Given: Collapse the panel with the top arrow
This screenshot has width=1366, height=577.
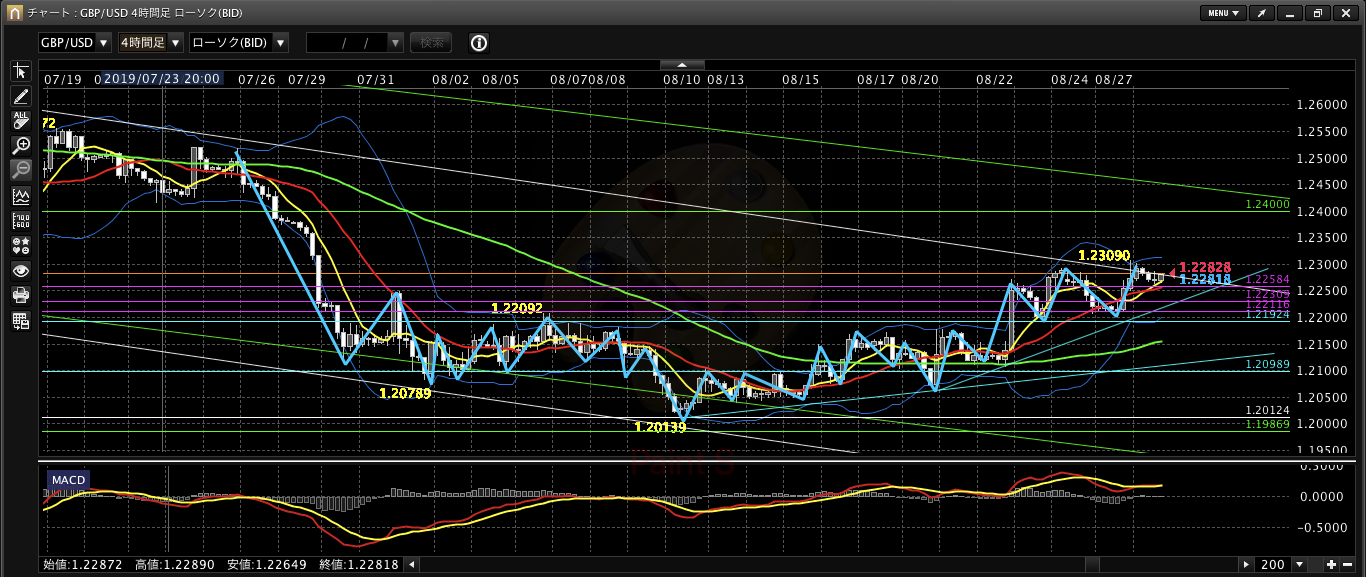Looking at the screenshot, I should (683, 64).
